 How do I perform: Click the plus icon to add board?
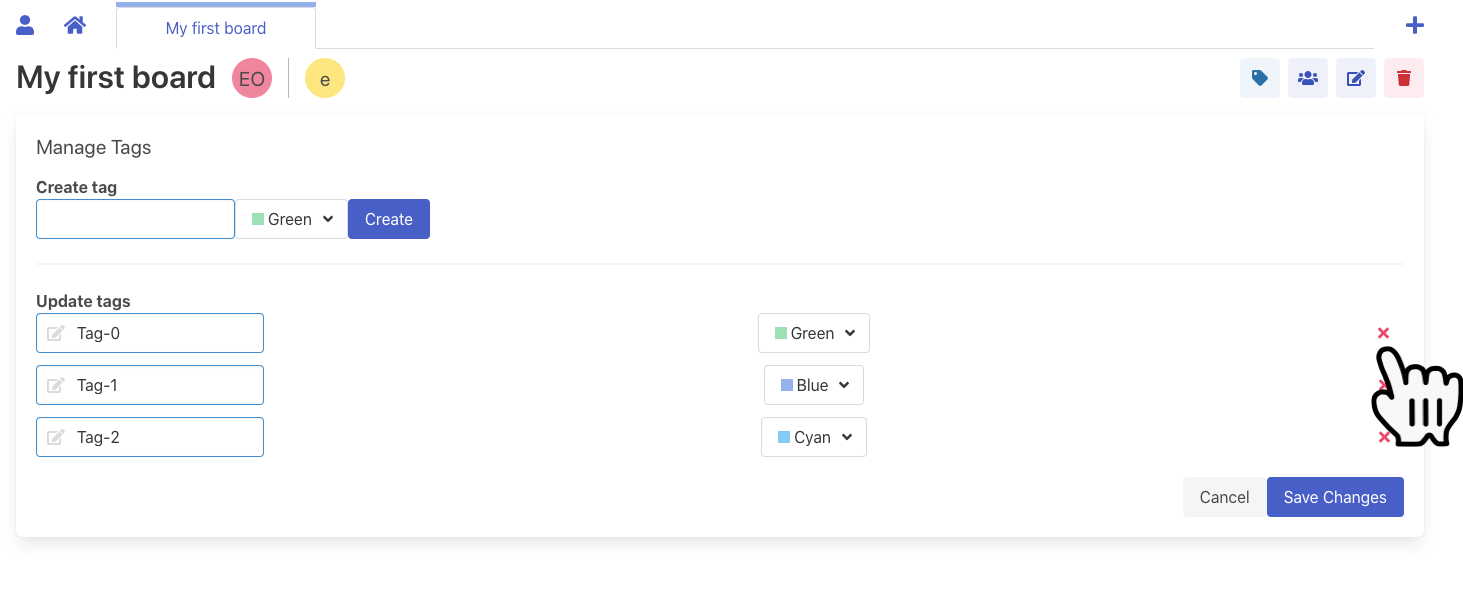(x=1414, y=26)
